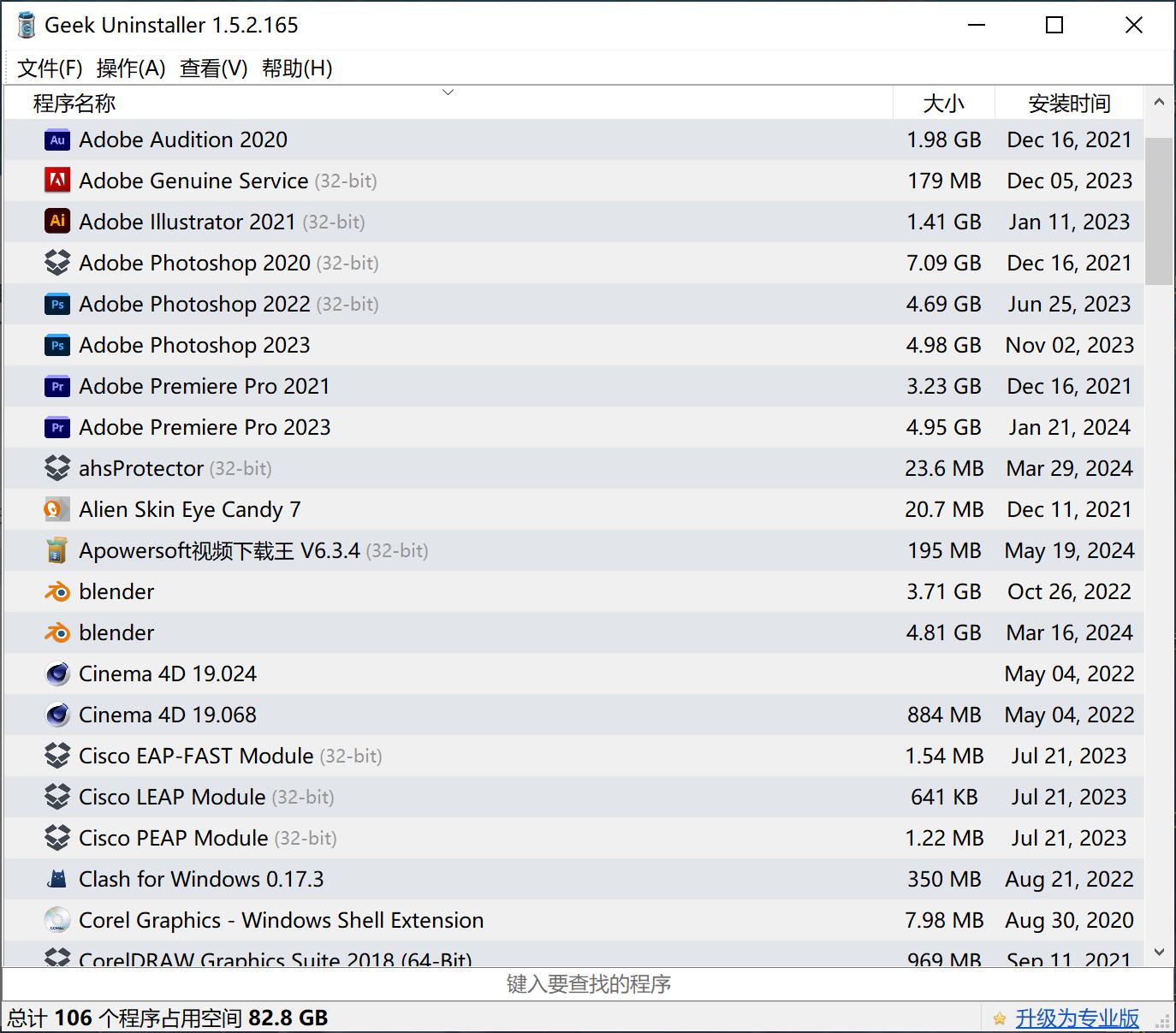The height and width of the screenshot is (1033, 1176).
Task: Click the Adobe Photoshop 2023 icon
Action: [57, 345]
